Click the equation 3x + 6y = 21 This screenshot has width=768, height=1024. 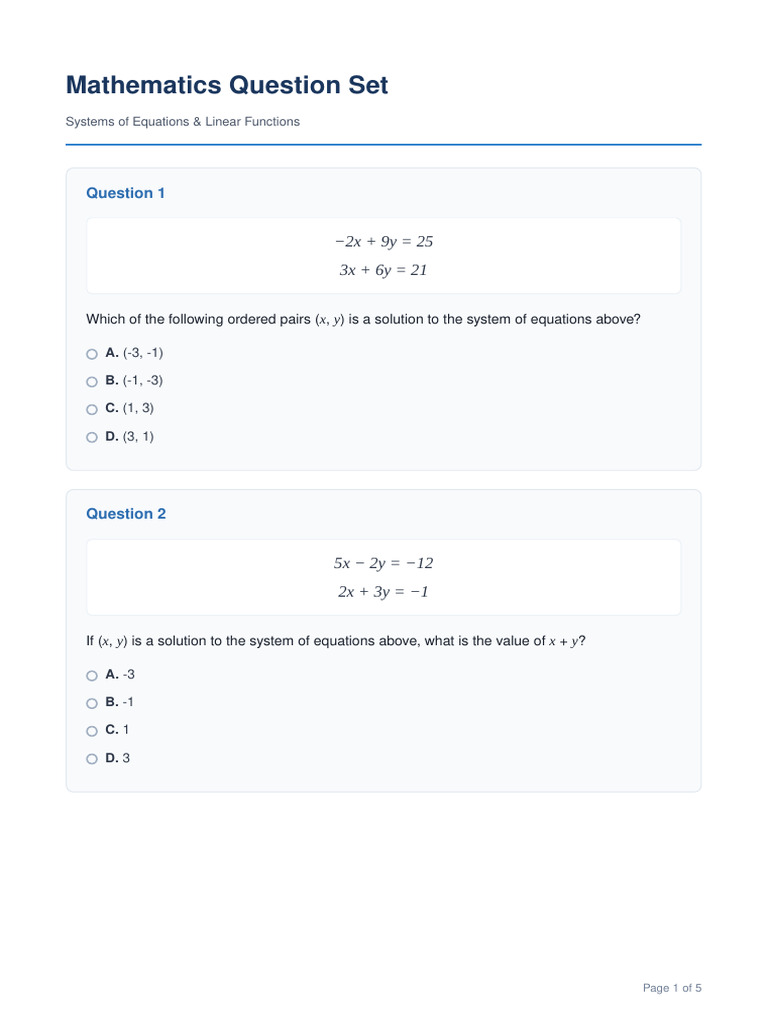pyautogui.click(x=383, y=270)
